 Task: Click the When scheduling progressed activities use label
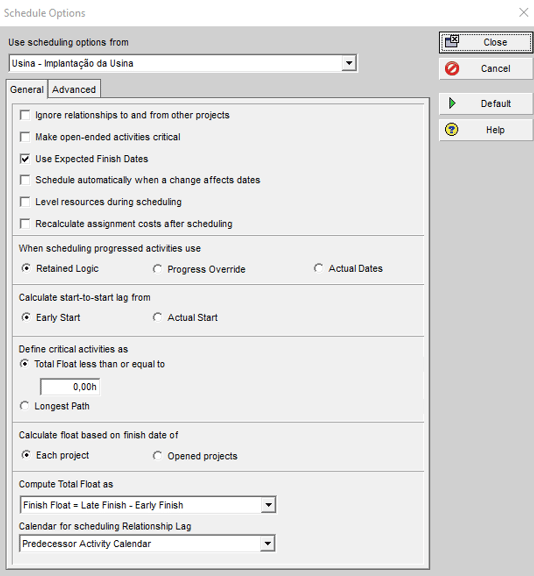tap(109, 248)
